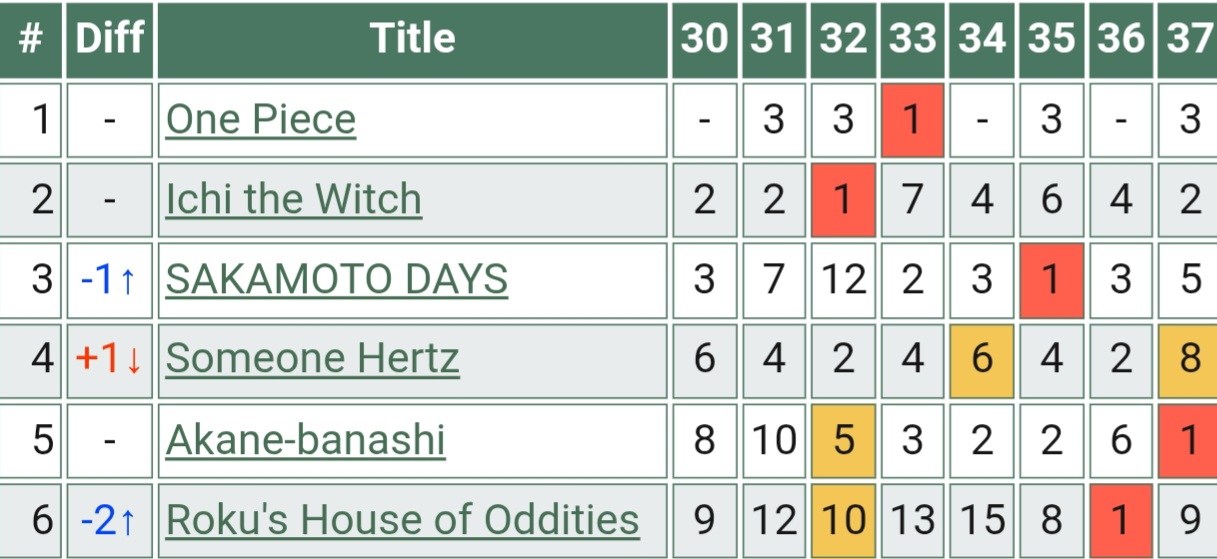The width and height of the screenshot is (1217, 559).
Task: Select the issue 30 column header
Action: point(705,40)
